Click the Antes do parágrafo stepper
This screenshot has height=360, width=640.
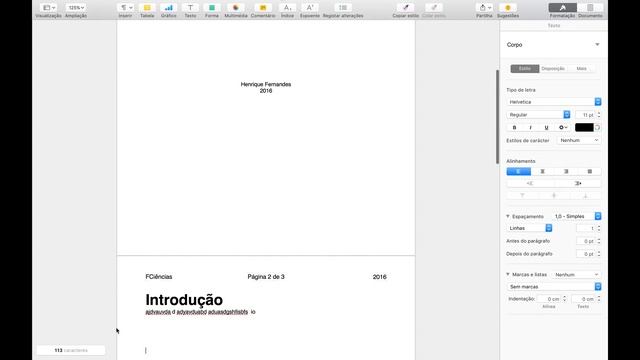[599, 241]
